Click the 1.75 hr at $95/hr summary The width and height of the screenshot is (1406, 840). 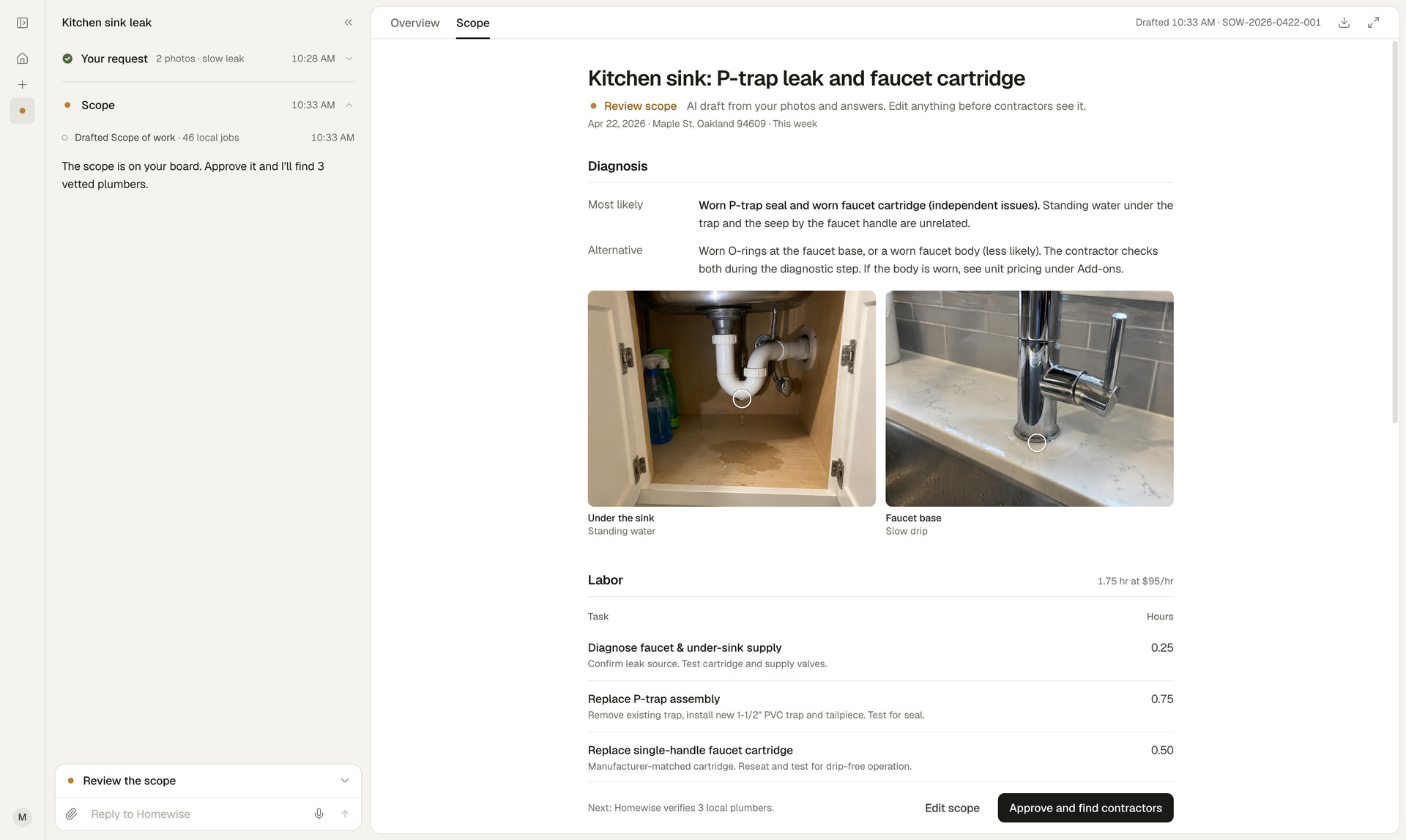coord(1135,581)
